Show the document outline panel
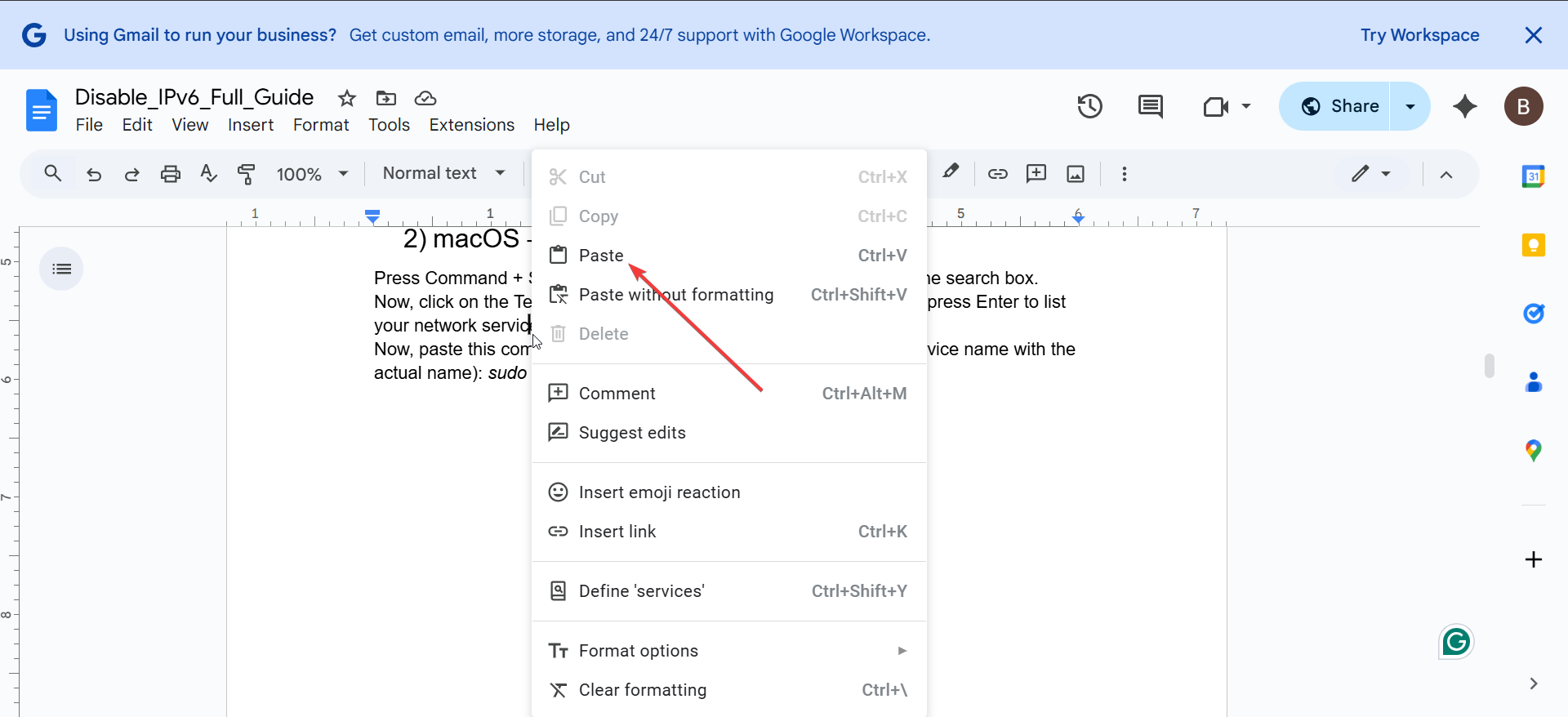 point(61,269)
